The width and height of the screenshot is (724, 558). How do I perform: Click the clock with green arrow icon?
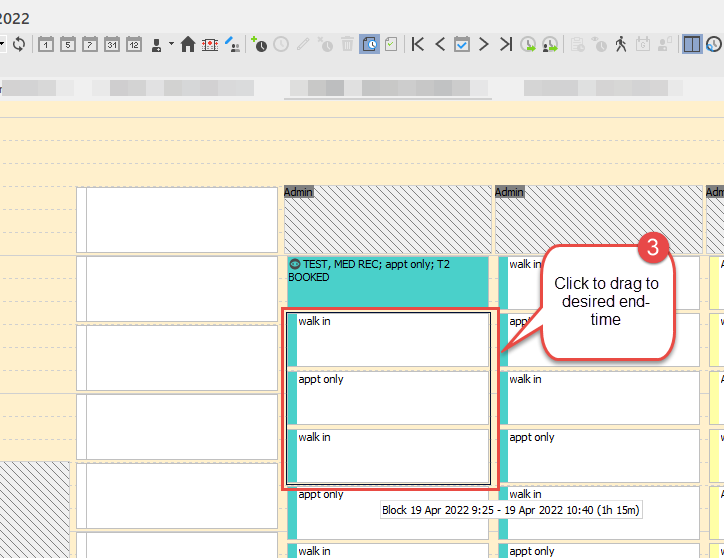(528, 44)
